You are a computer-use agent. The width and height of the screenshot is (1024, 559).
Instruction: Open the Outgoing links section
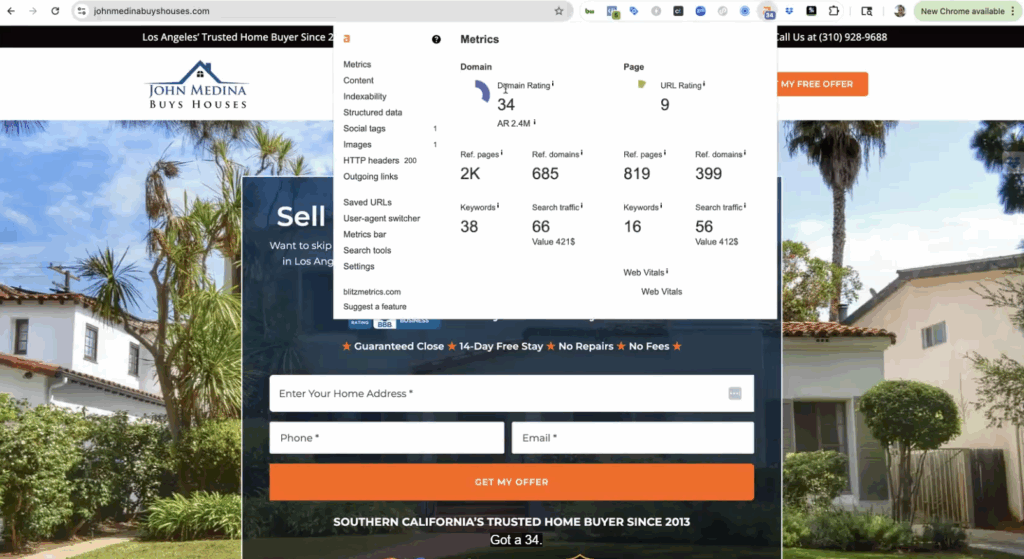(370, 177)
